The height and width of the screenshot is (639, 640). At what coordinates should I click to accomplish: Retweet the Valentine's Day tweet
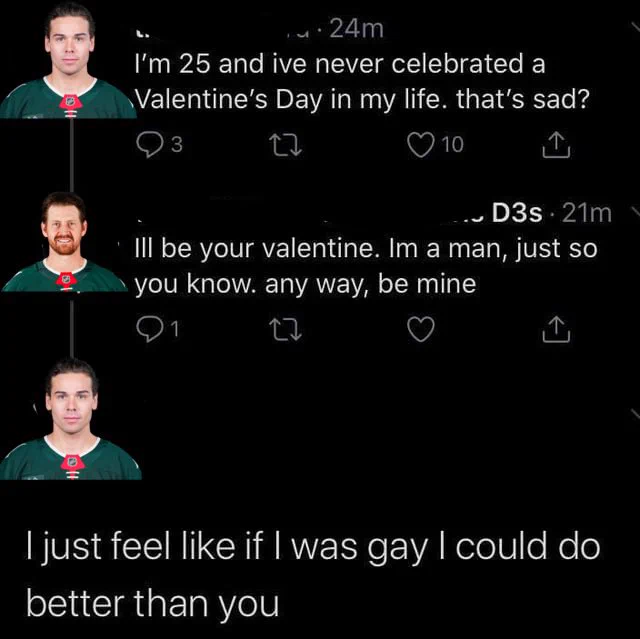coord(286,146)
